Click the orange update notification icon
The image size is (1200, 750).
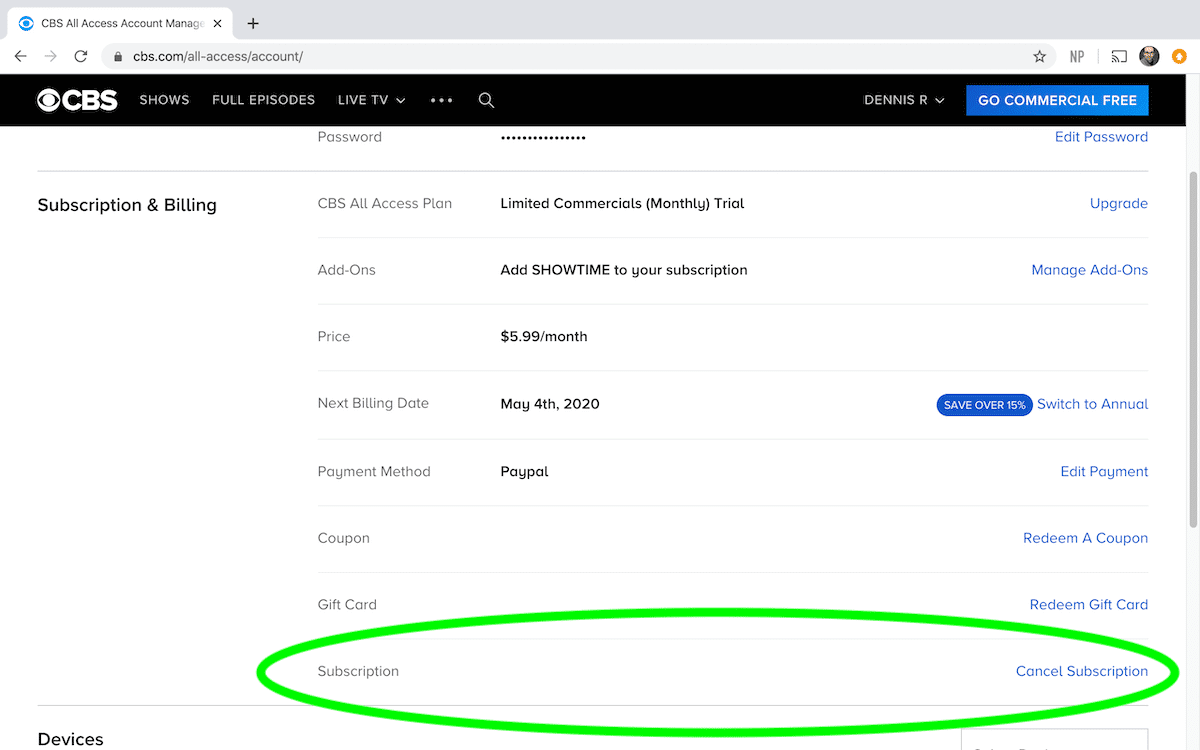pyautogui.click(x=1179, y=56)
